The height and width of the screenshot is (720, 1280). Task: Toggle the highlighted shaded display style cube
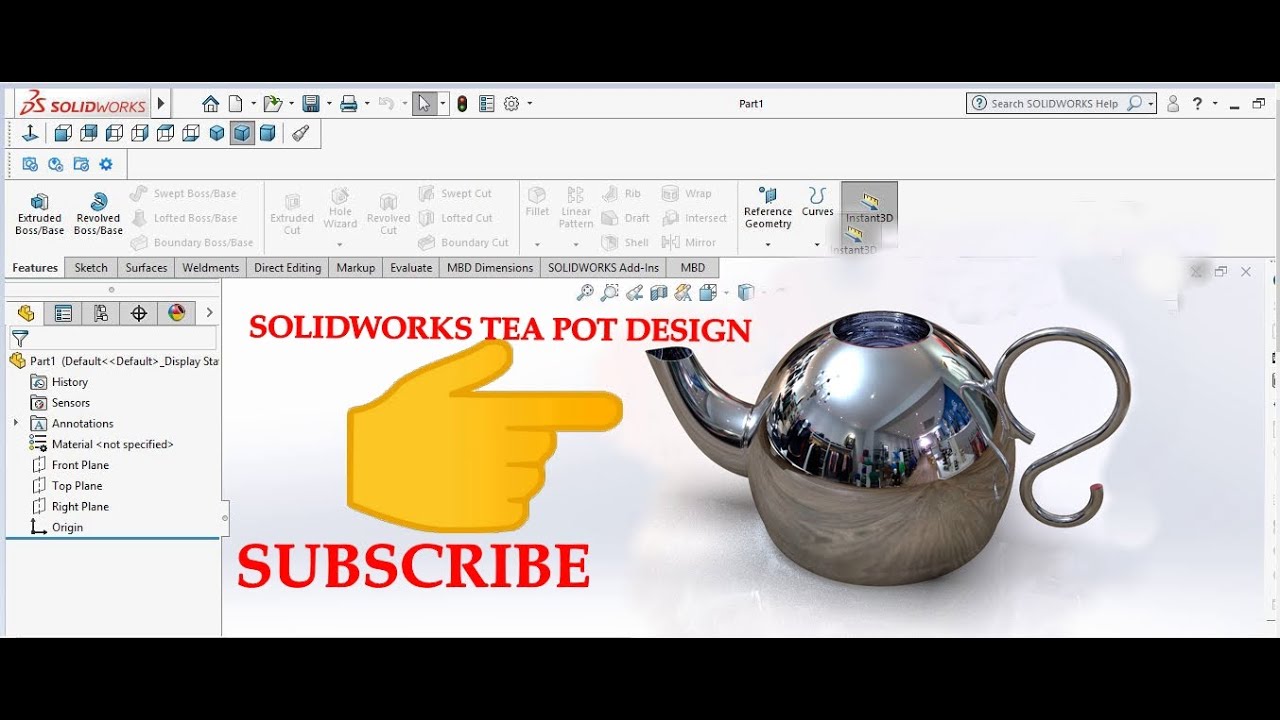242,133
